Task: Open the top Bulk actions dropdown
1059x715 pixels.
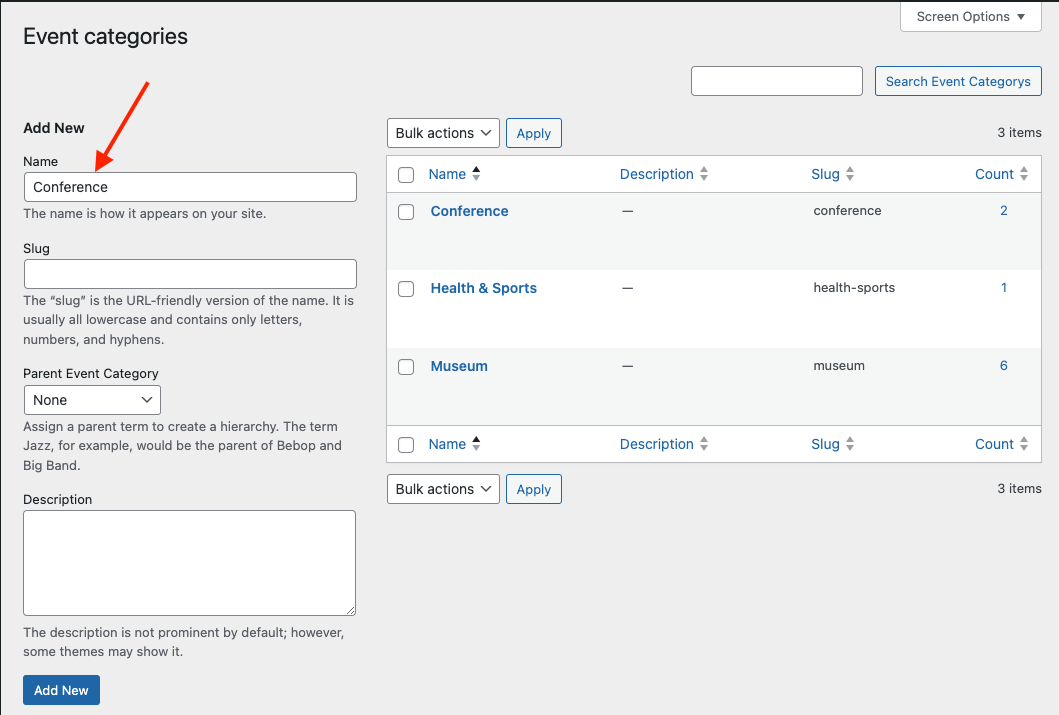Action: coord(443,133)
